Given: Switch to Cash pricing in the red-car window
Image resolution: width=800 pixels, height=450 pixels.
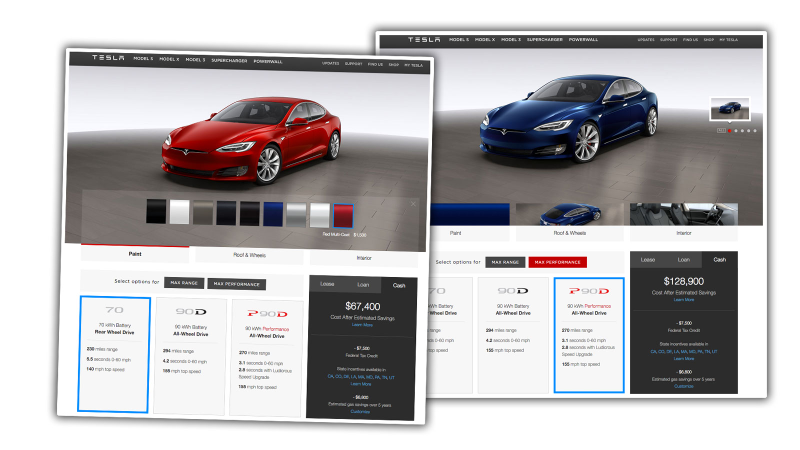Looking at the screenshot, I should [x=399, y=286].
